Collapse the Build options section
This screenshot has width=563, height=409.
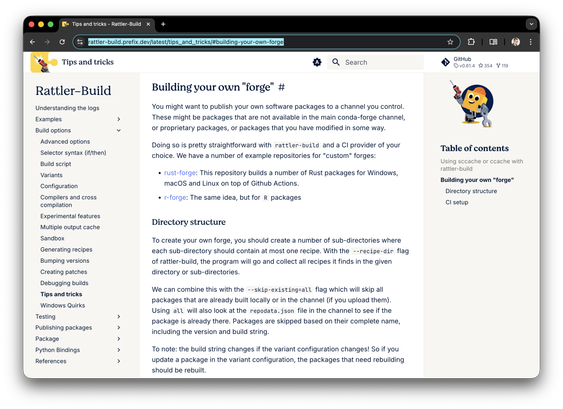point(119,130)
